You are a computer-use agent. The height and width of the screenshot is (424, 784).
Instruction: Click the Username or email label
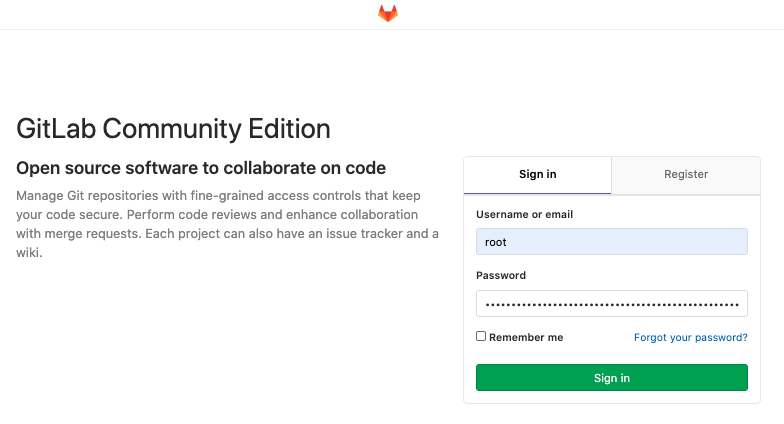(524, 214)
